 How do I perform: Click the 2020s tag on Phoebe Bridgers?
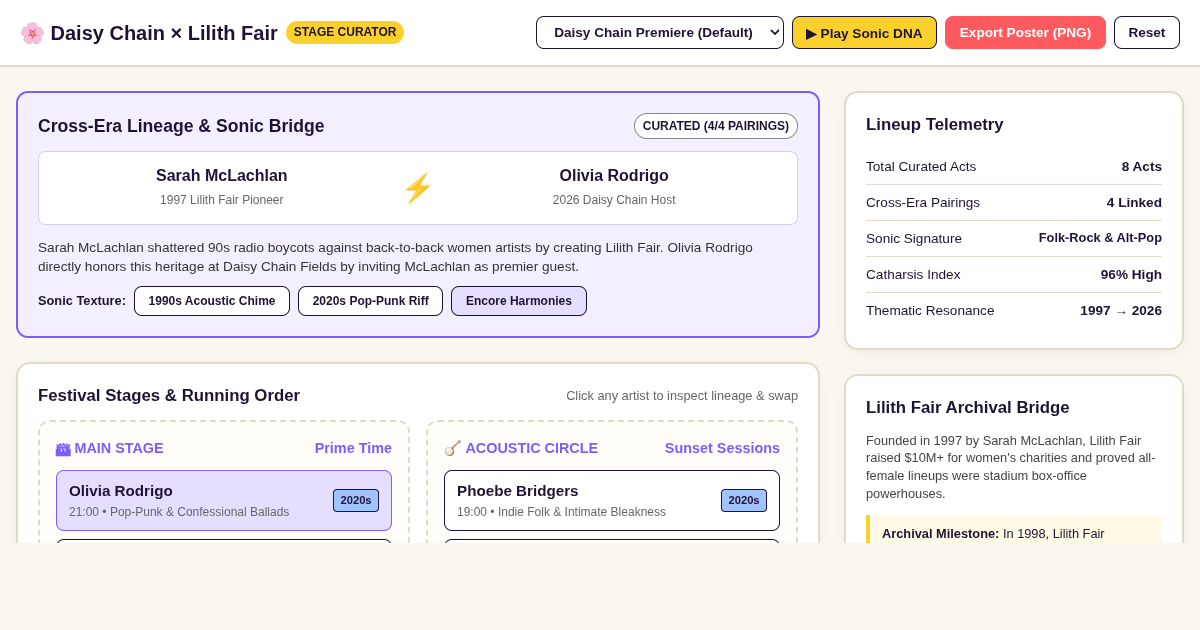click(744, 500)
